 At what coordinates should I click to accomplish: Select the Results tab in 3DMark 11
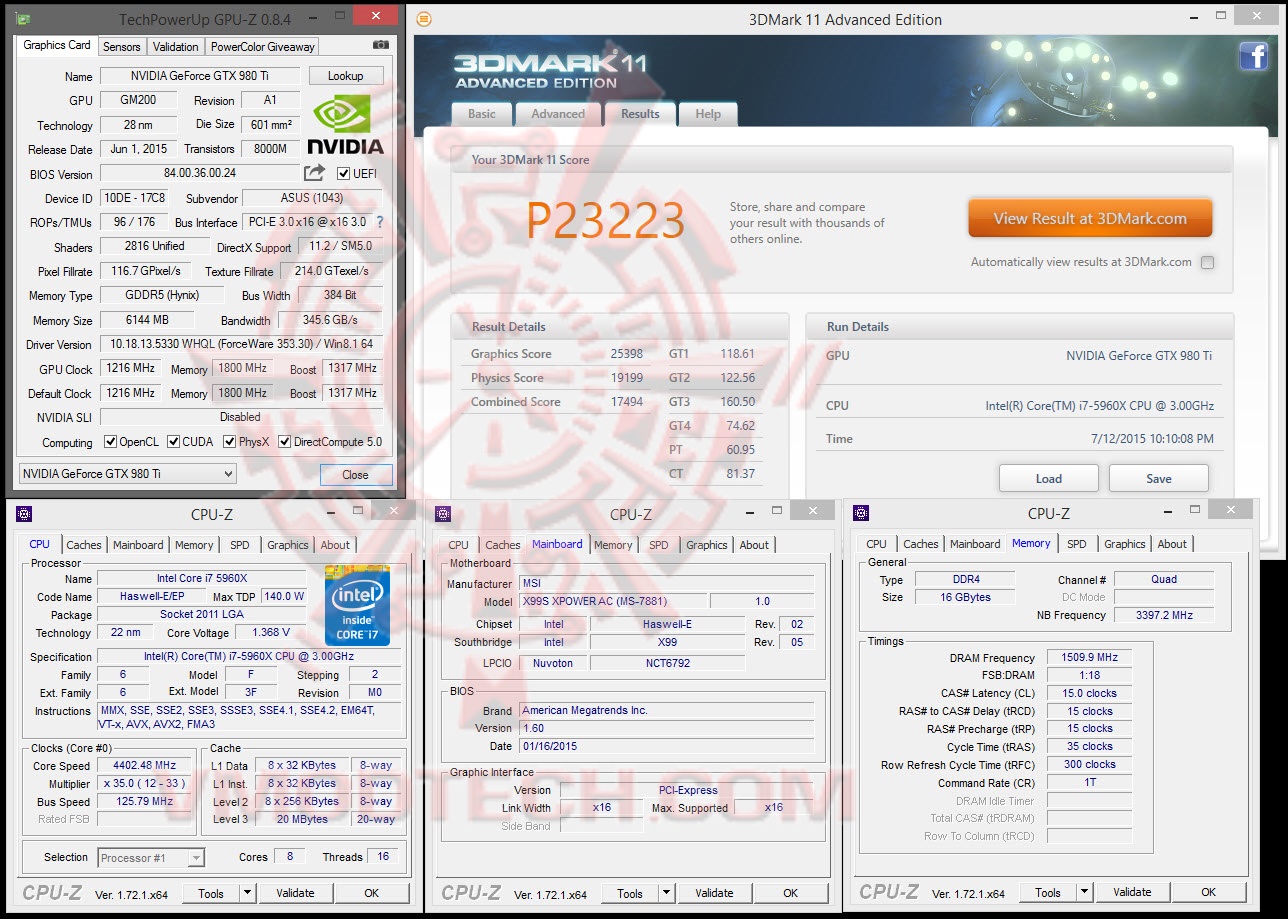(640, 114)
